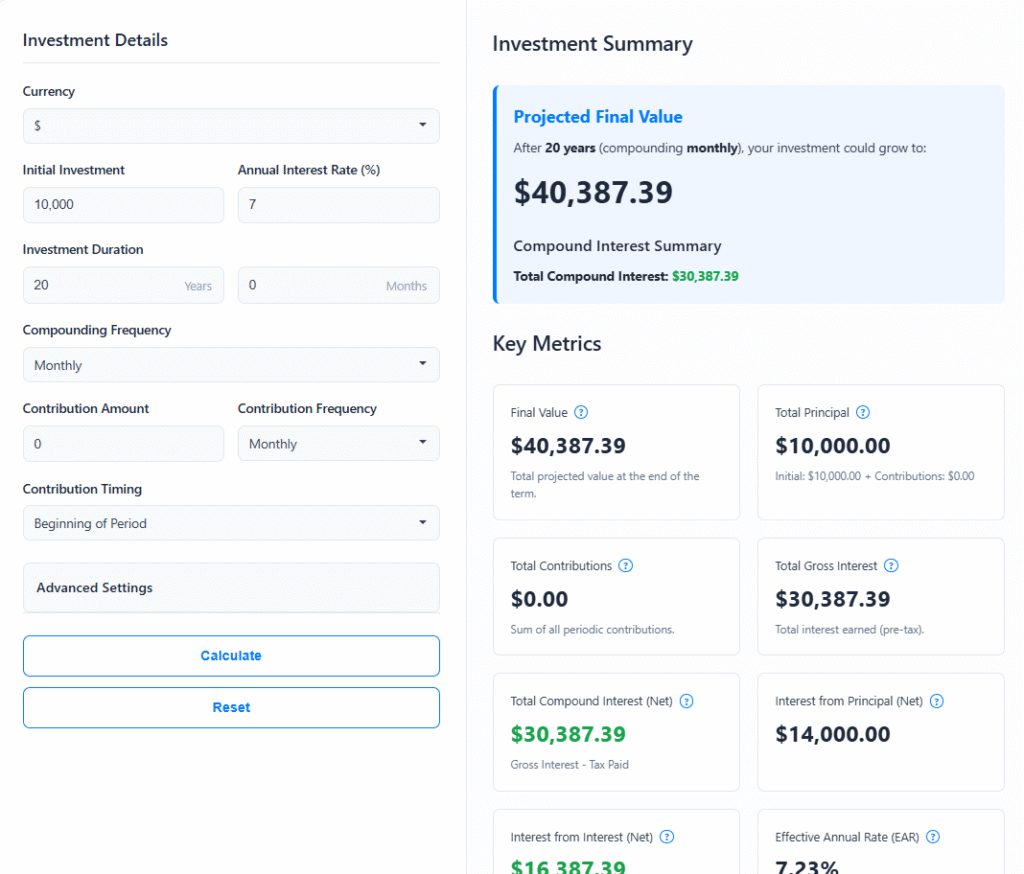Click the Initial Investment input field
Viewport: 1024px width, 874px height.
(123, 205)
